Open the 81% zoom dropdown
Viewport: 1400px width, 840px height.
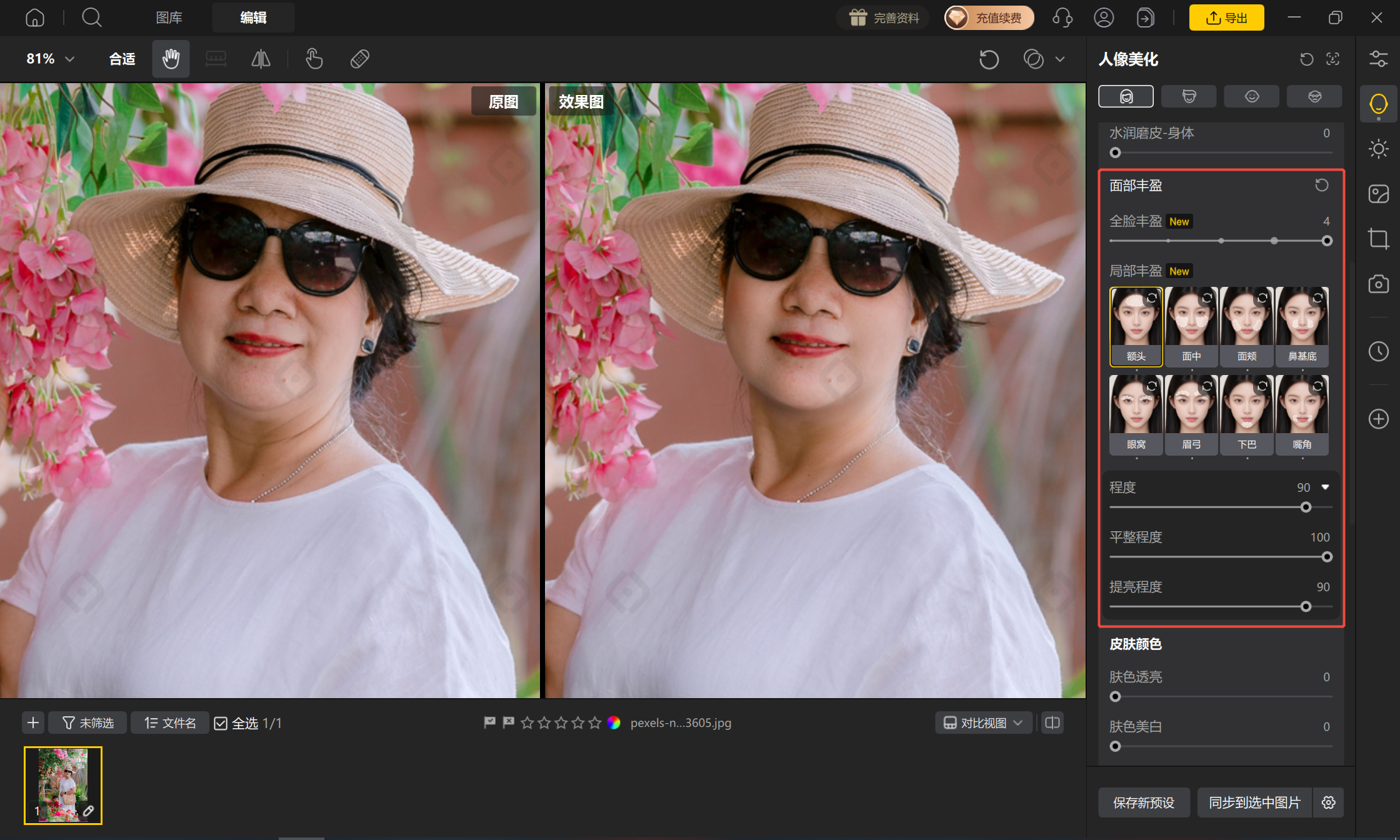50,59
